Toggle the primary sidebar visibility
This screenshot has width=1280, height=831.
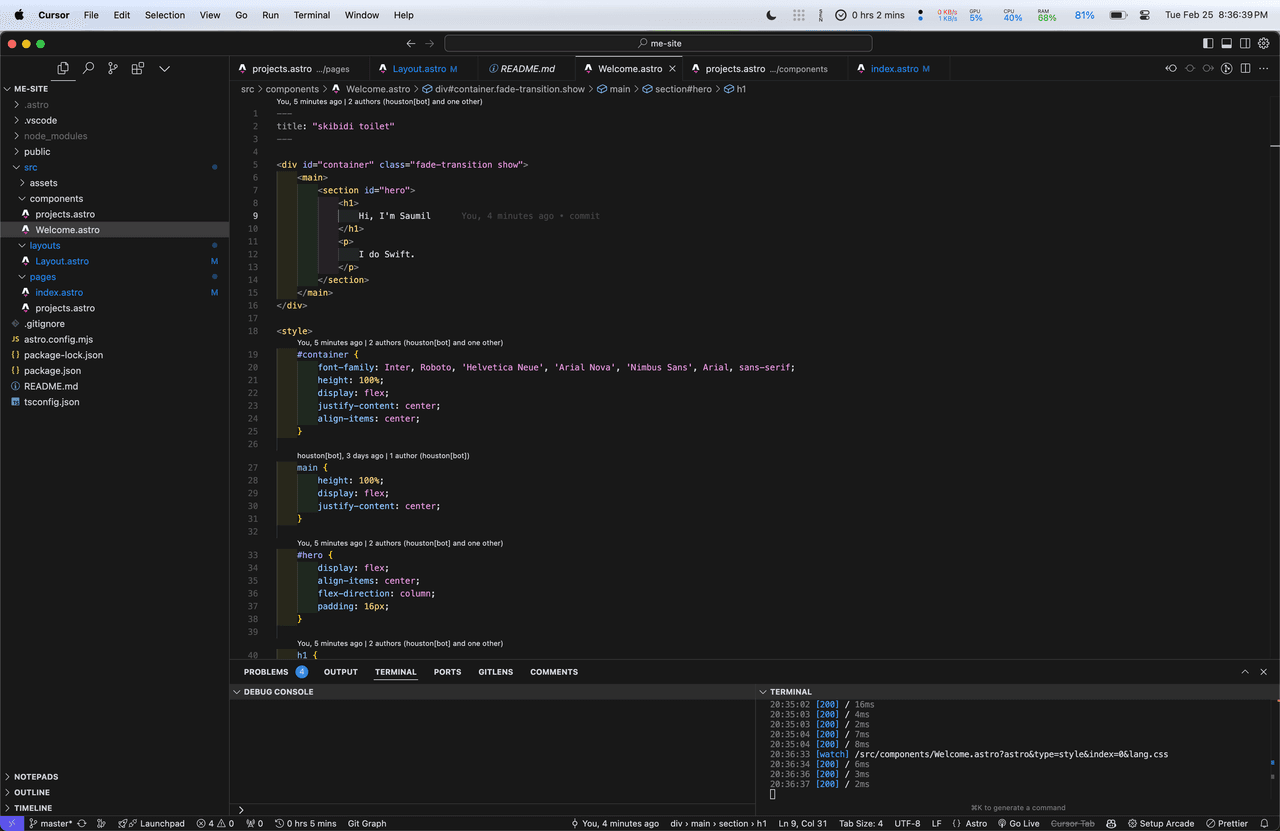coord(1208,43)
